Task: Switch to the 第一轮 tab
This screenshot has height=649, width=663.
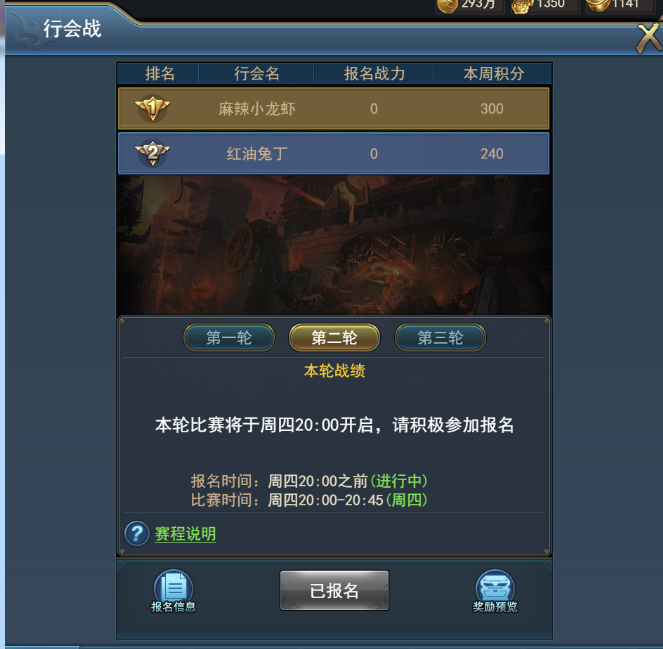Action: tap(229, 337)
